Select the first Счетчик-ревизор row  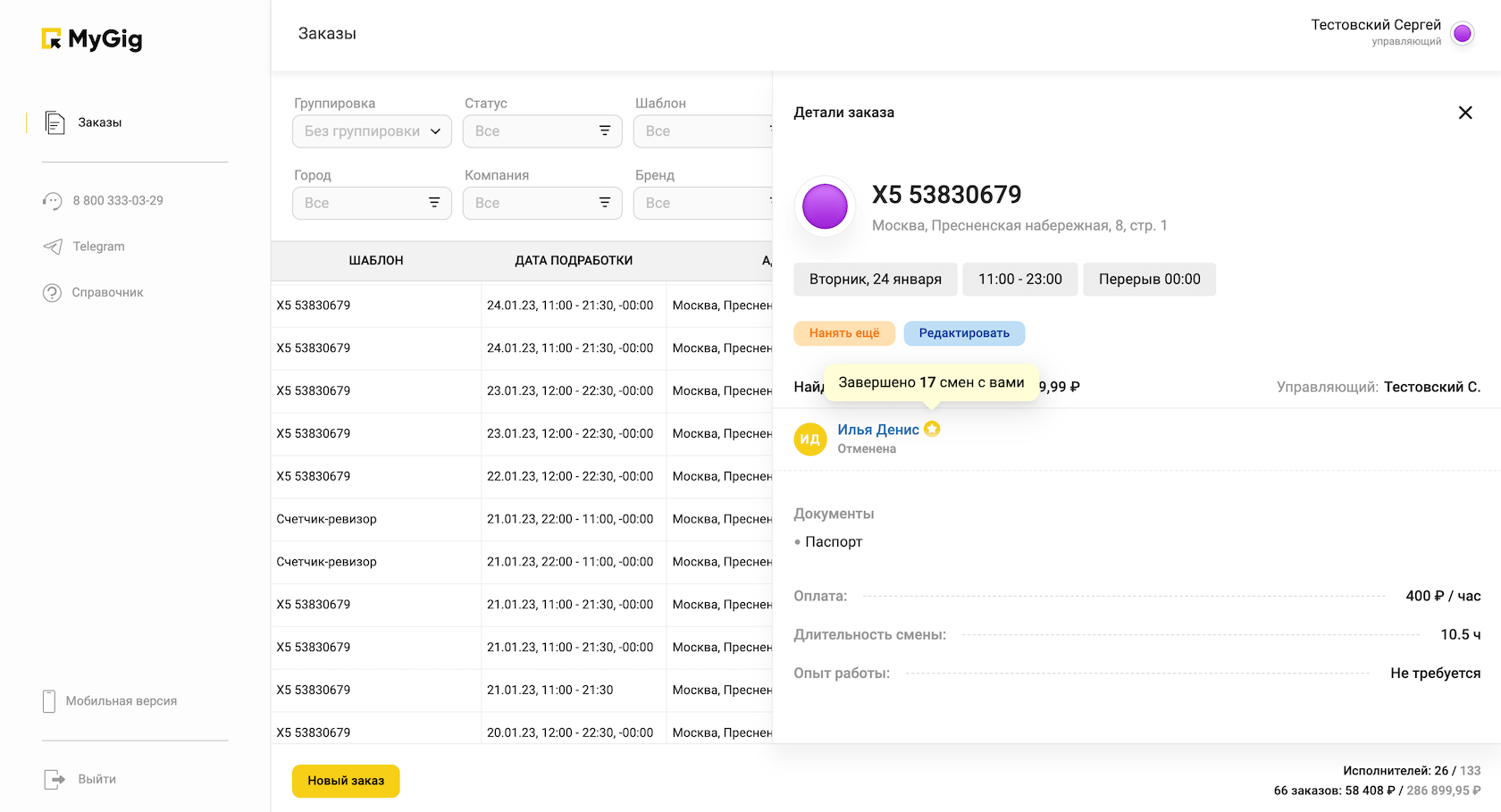click(522, 519)
